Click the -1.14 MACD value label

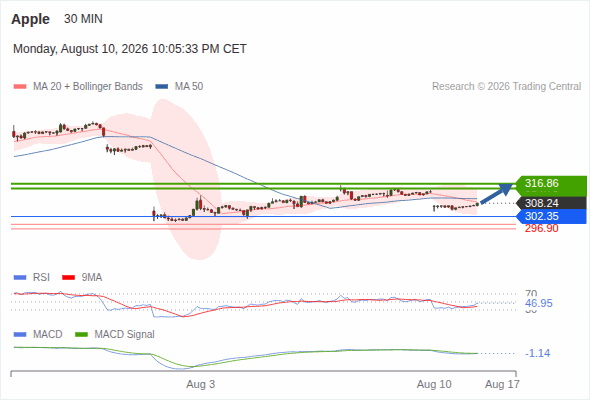[537, 353]
